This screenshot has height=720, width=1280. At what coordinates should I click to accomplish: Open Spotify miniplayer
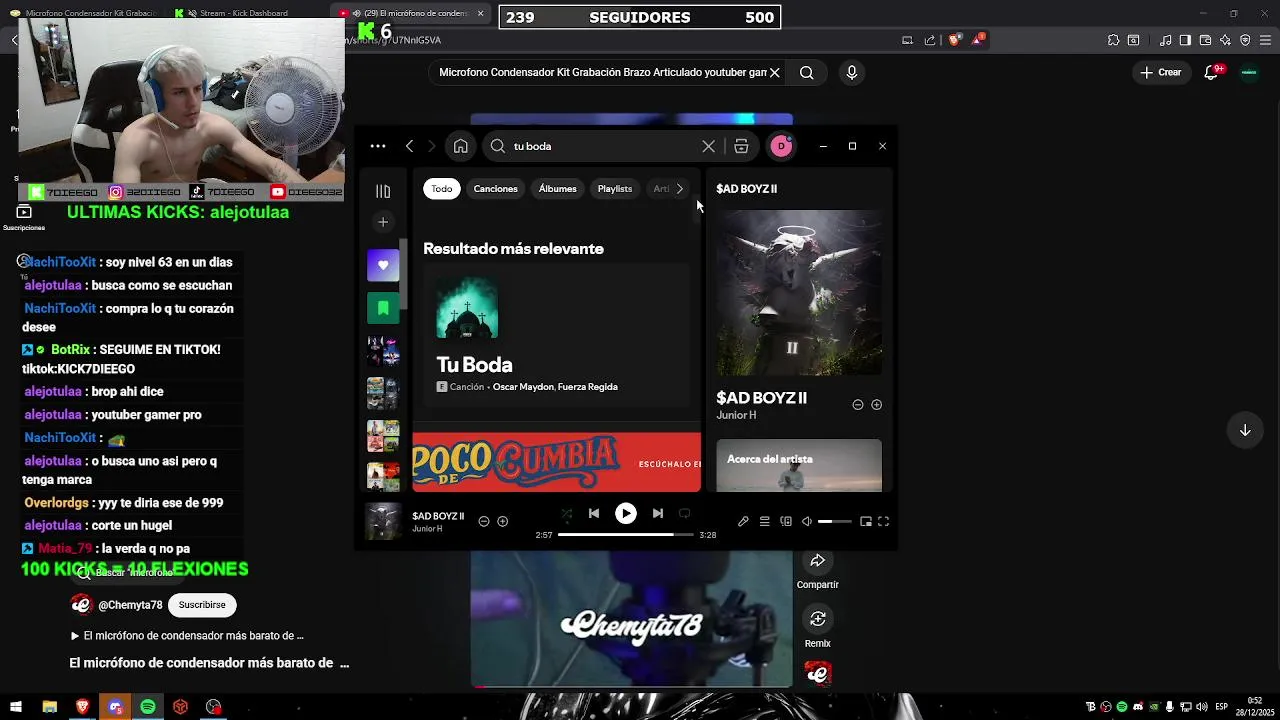pos(866,521)
